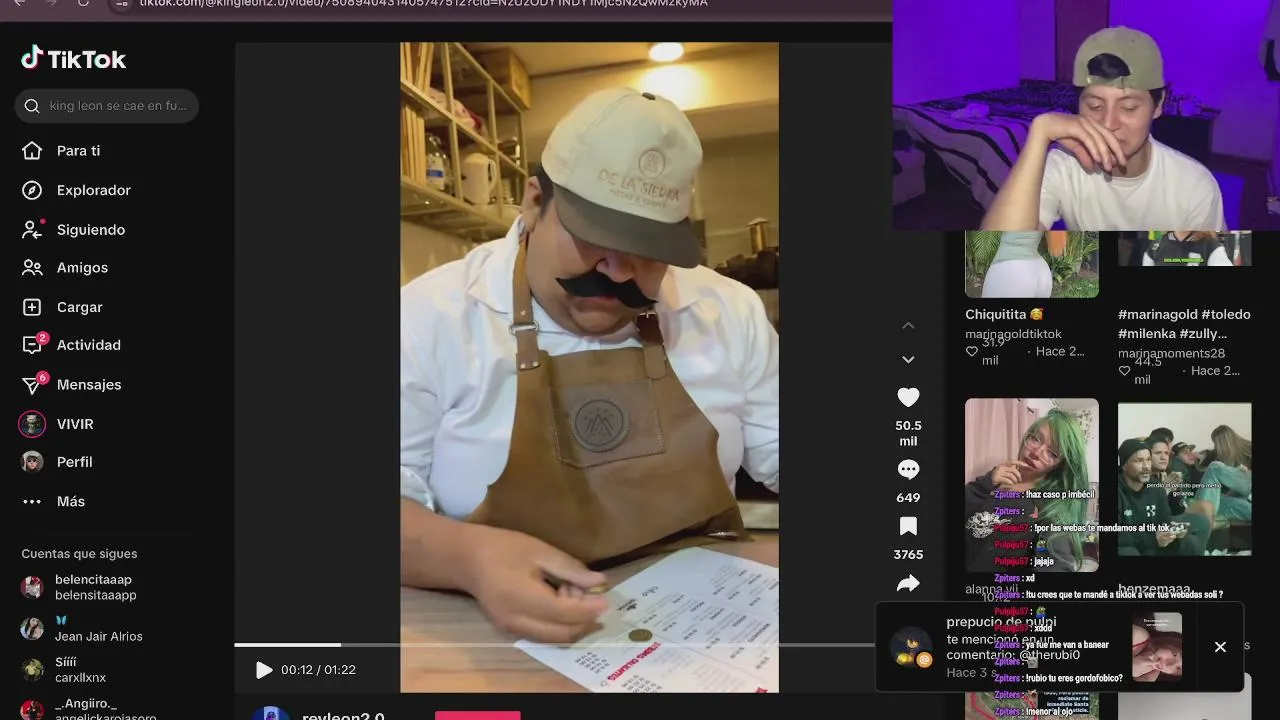The height and width of the screenshot is (720, 1280).
Task: Open marinamoments28 account link
Action: [x=1171, y=353]
